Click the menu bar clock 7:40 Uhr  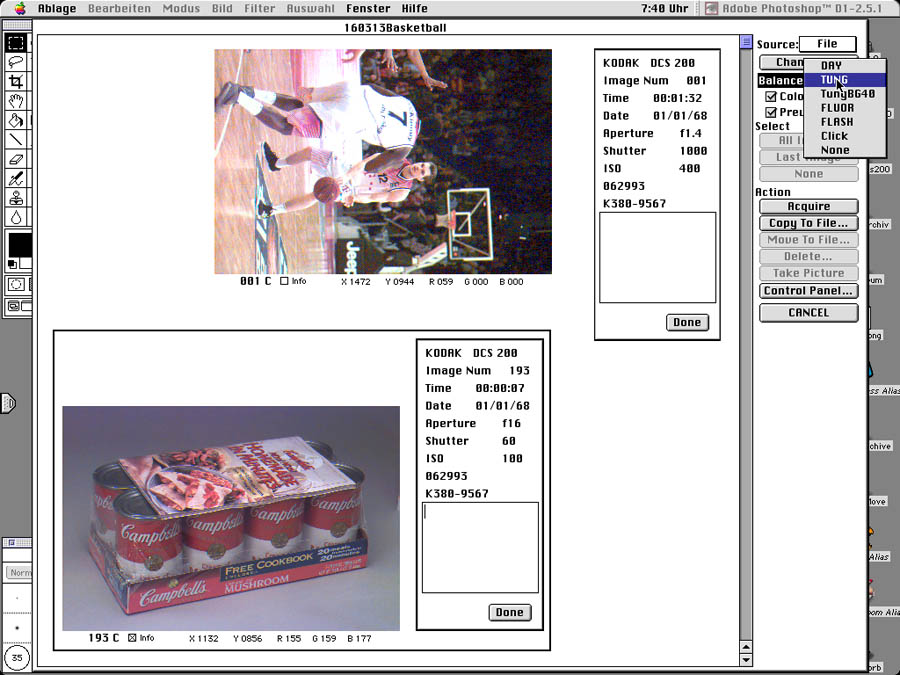664,8
